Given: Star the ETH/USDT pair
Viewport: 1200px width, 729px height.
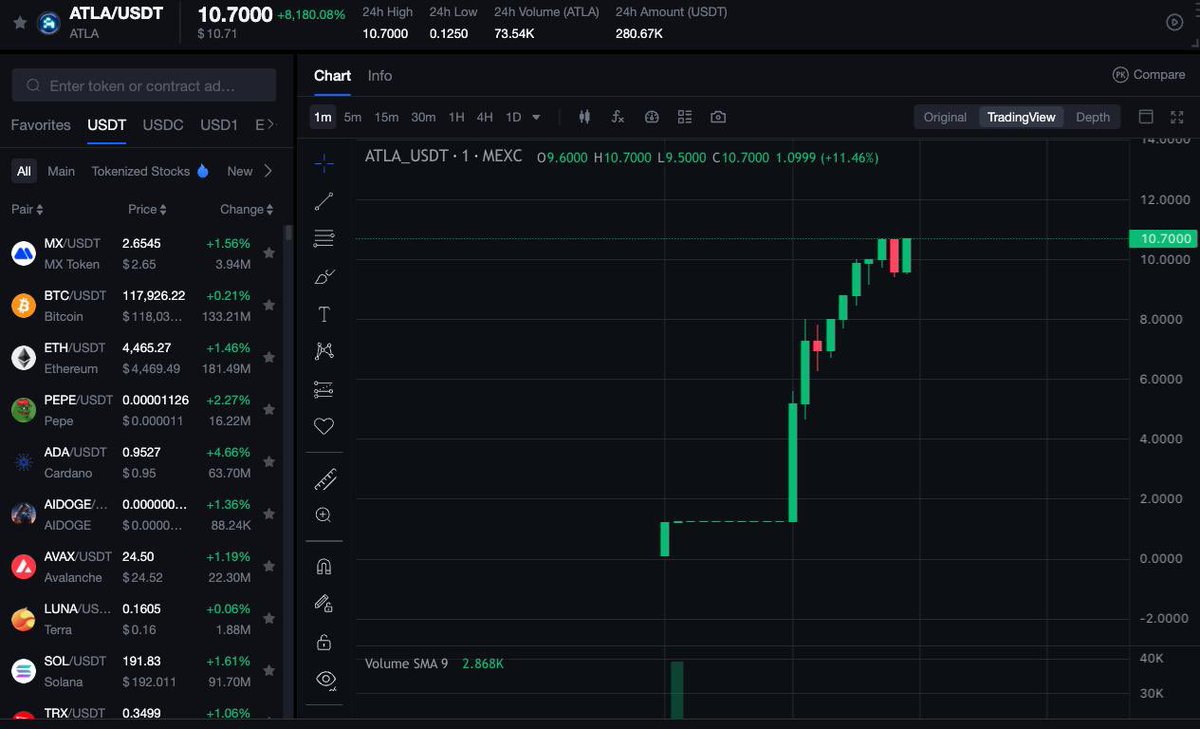Looking at the screenshot, I should coord(269,358).
